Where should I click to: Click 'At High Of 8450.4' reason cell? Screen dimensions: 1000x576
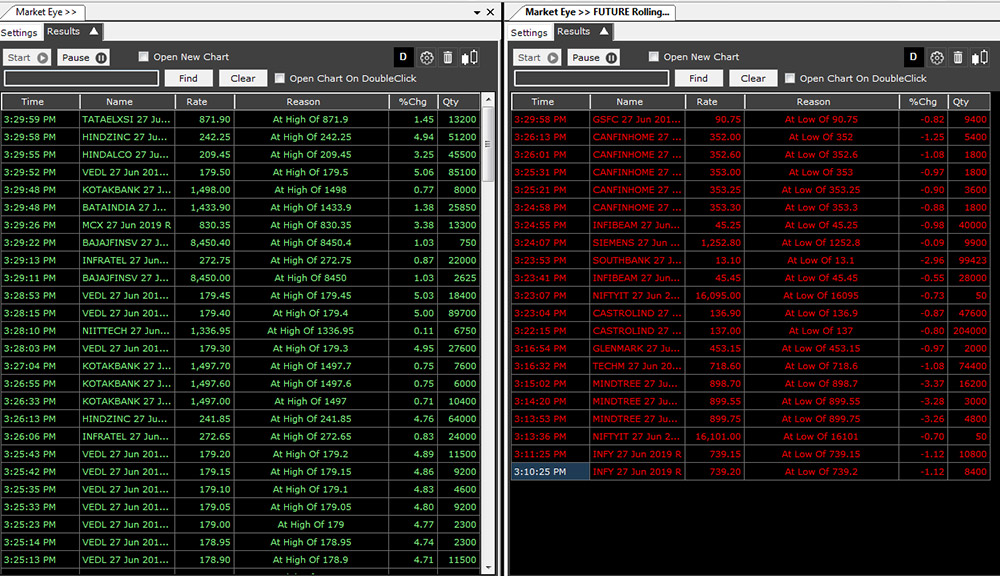(x=311, y=243)
